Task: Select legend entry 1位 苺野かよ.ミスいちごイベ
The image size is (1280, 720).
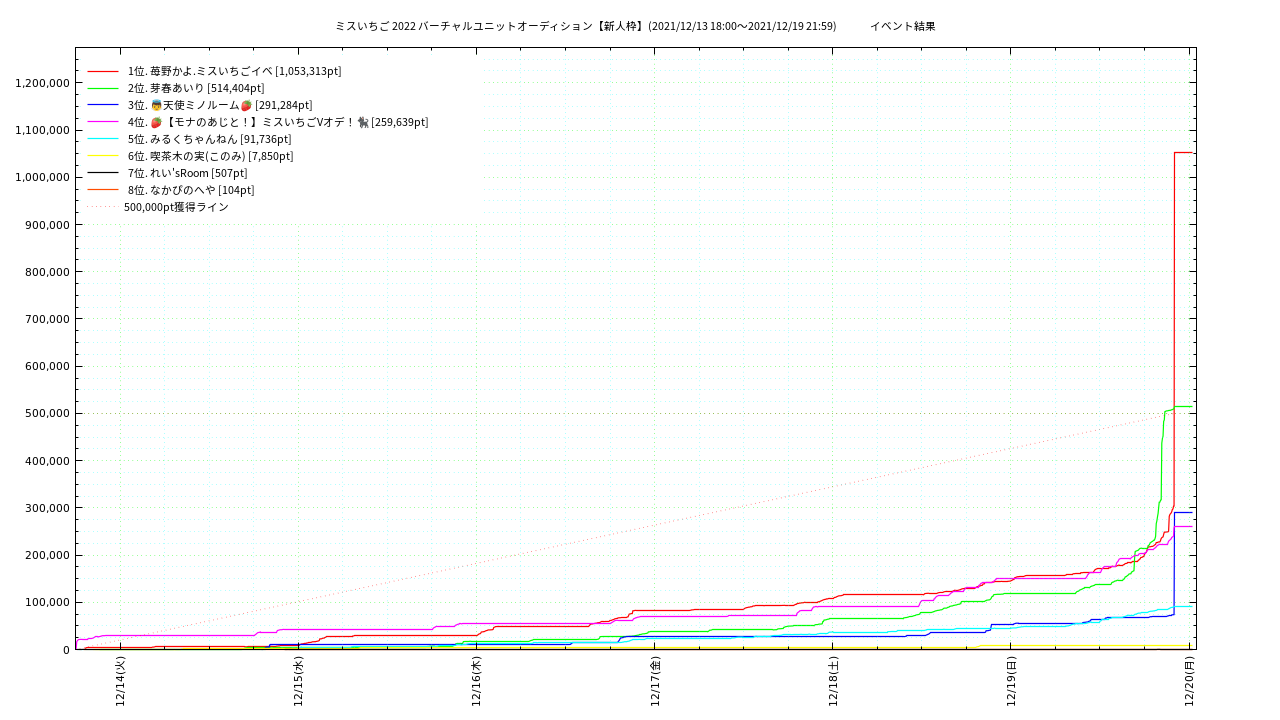Action: pos(234,71)
